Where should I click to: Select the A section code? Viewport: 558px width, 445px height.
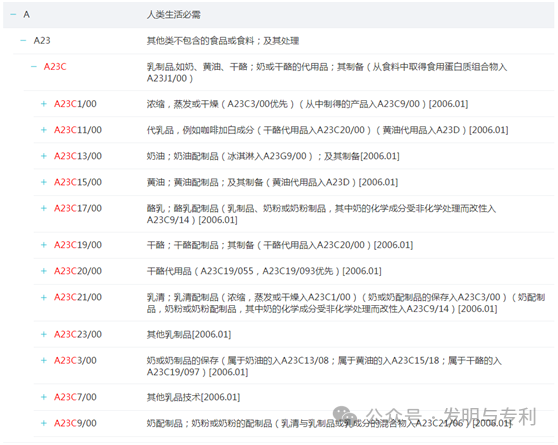26,15
